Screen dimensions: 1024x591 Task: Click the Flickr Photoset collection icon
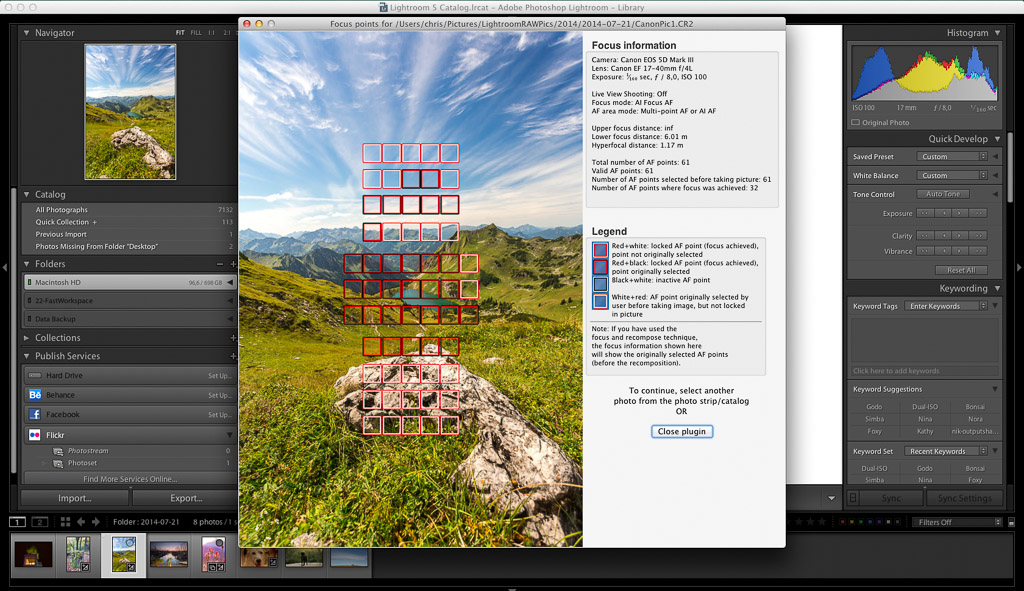pyautogui.click(x=58, y=463)
